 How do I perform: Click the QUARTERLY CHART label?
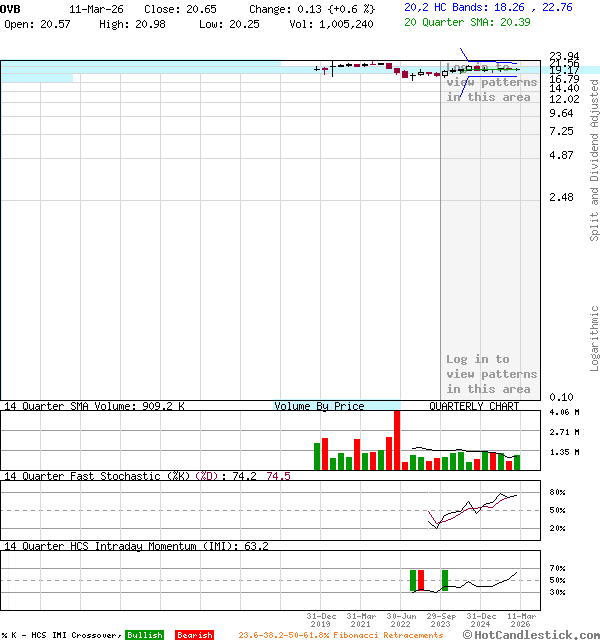474,407
